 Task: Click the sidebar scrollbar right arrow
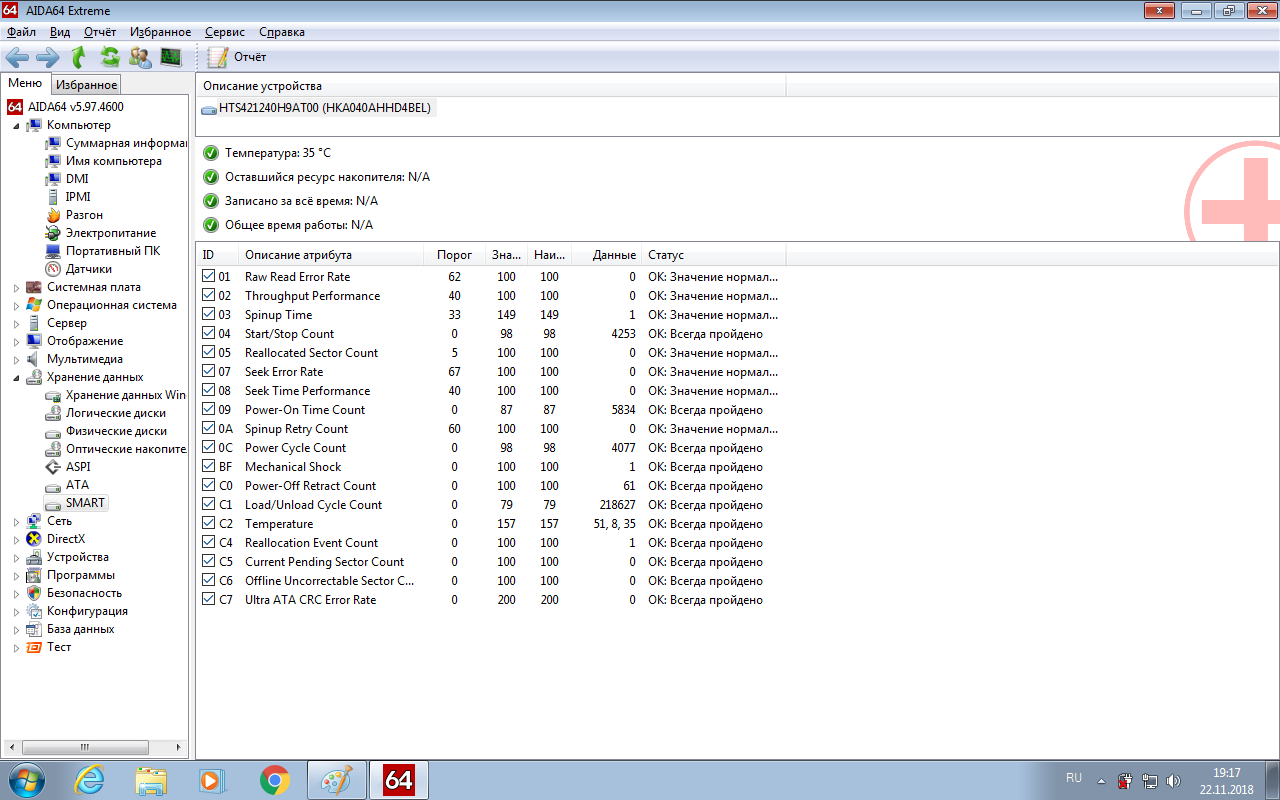point(180,747)
